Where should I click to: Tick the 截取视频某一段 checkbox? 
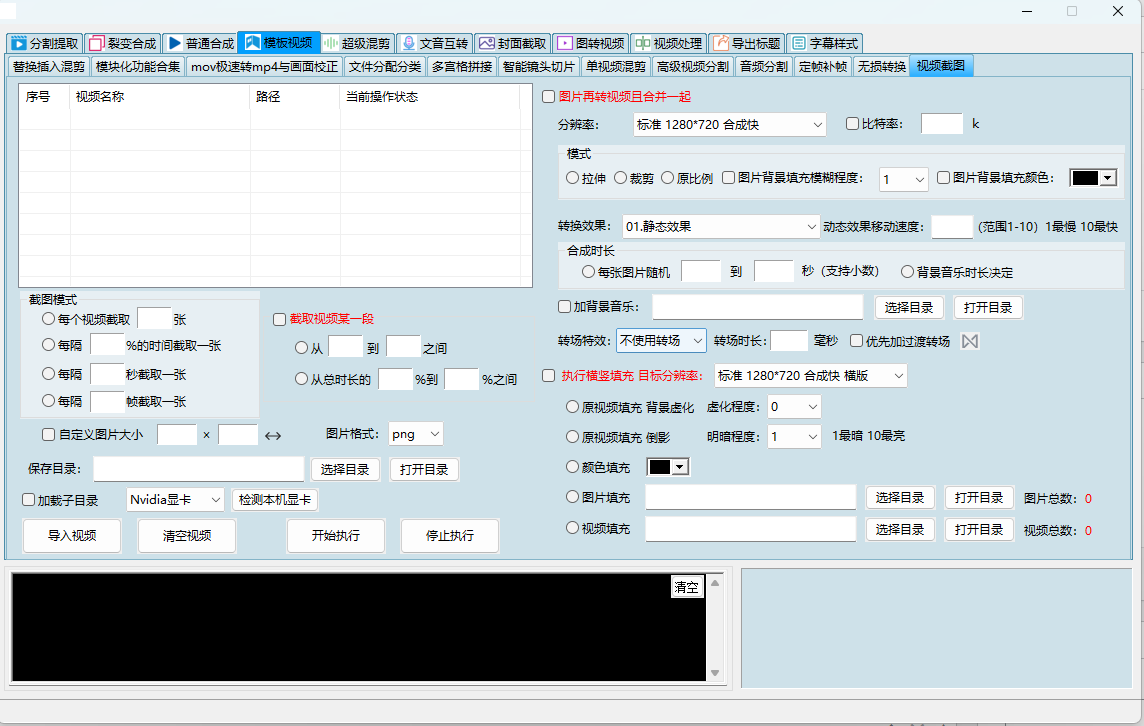point(280,319)
